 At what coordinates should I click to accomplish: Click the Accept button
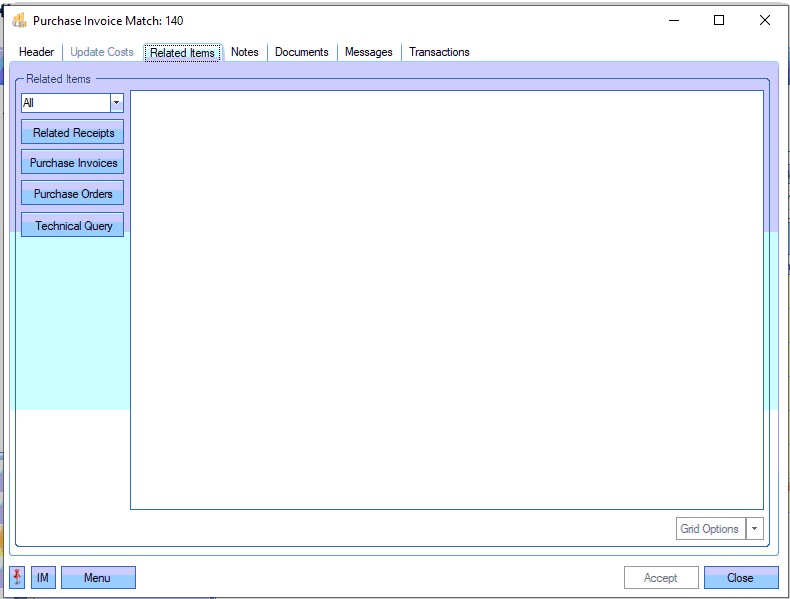(661, 577)
